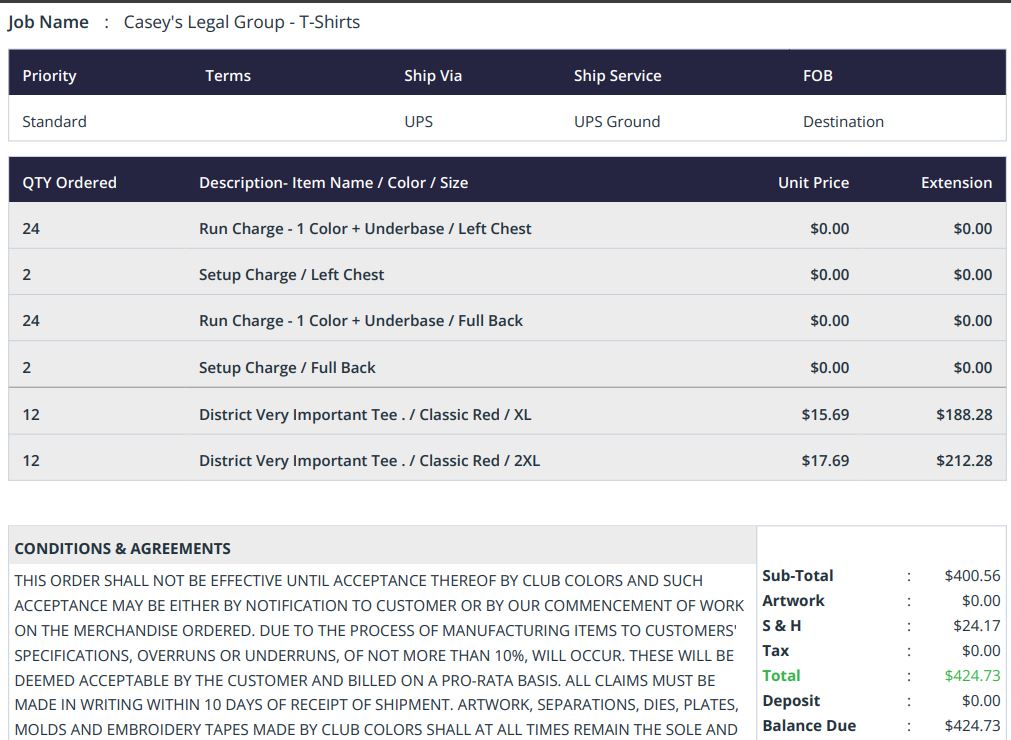Click the green Total amount $424.73

(x=972, y=676)
